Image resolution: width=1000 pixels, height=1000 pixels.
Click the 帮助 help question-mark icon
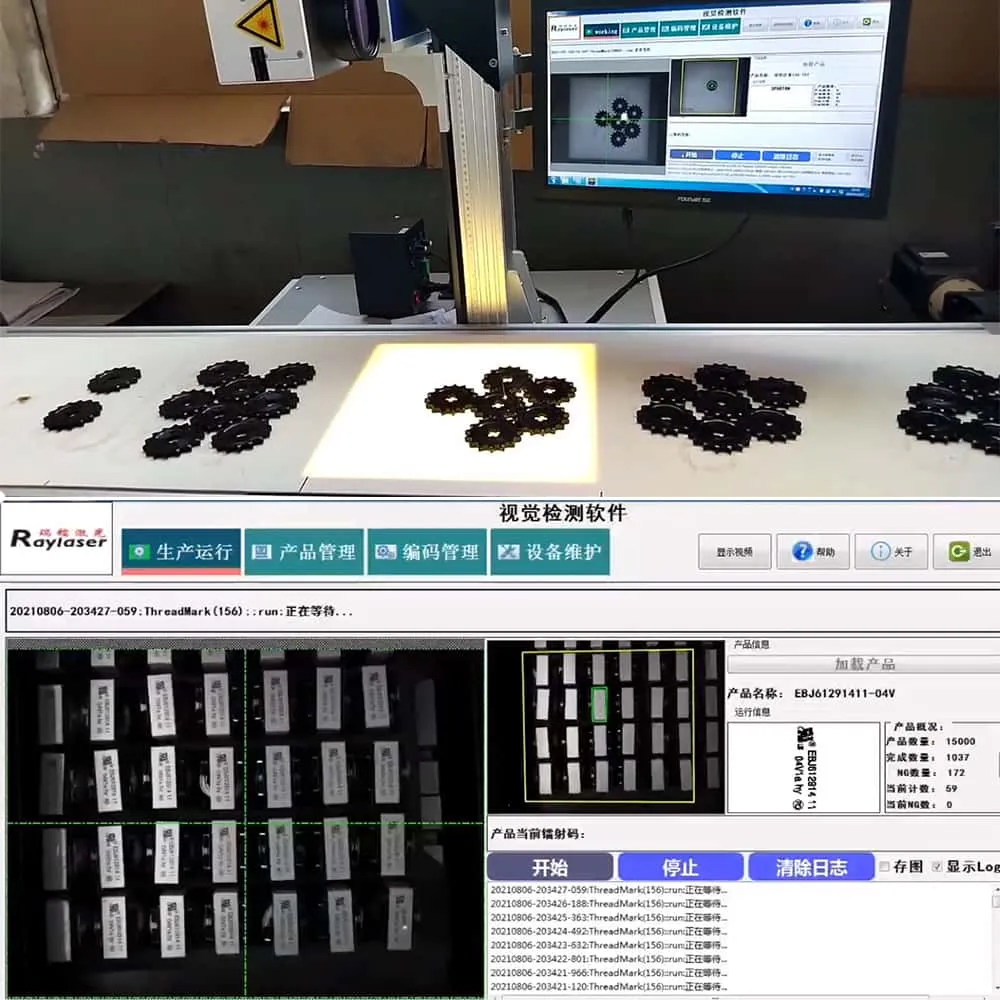802,552
